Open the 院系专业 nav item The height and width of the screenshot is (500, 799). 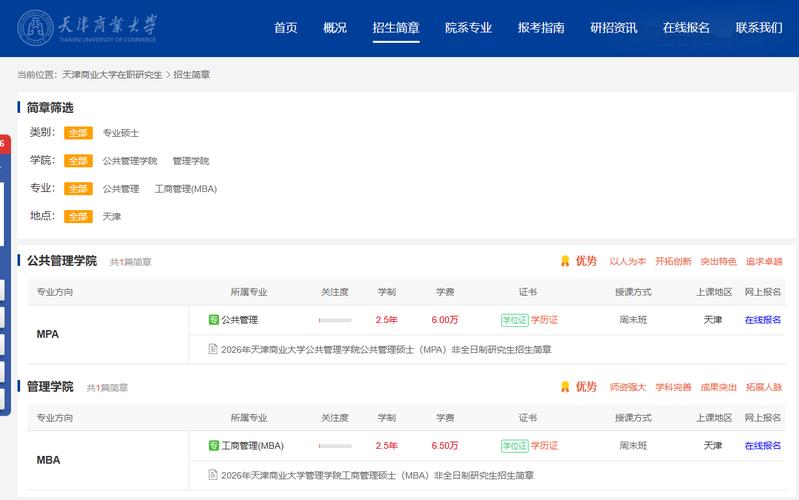coord(468,28)
